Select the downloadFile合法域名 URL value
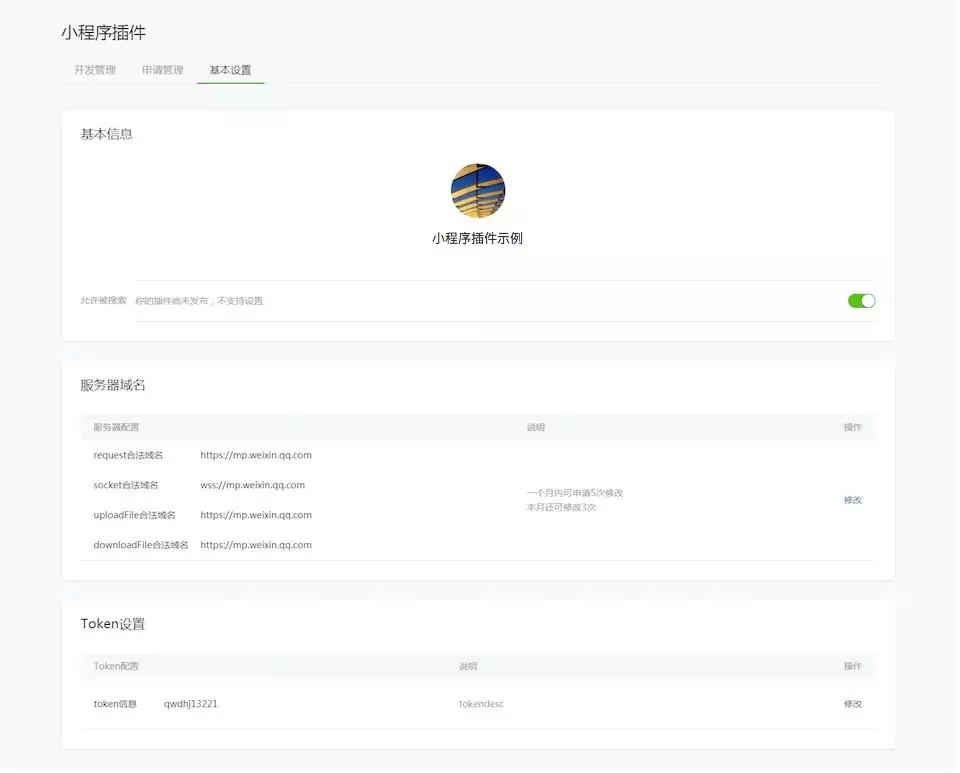 256,545
